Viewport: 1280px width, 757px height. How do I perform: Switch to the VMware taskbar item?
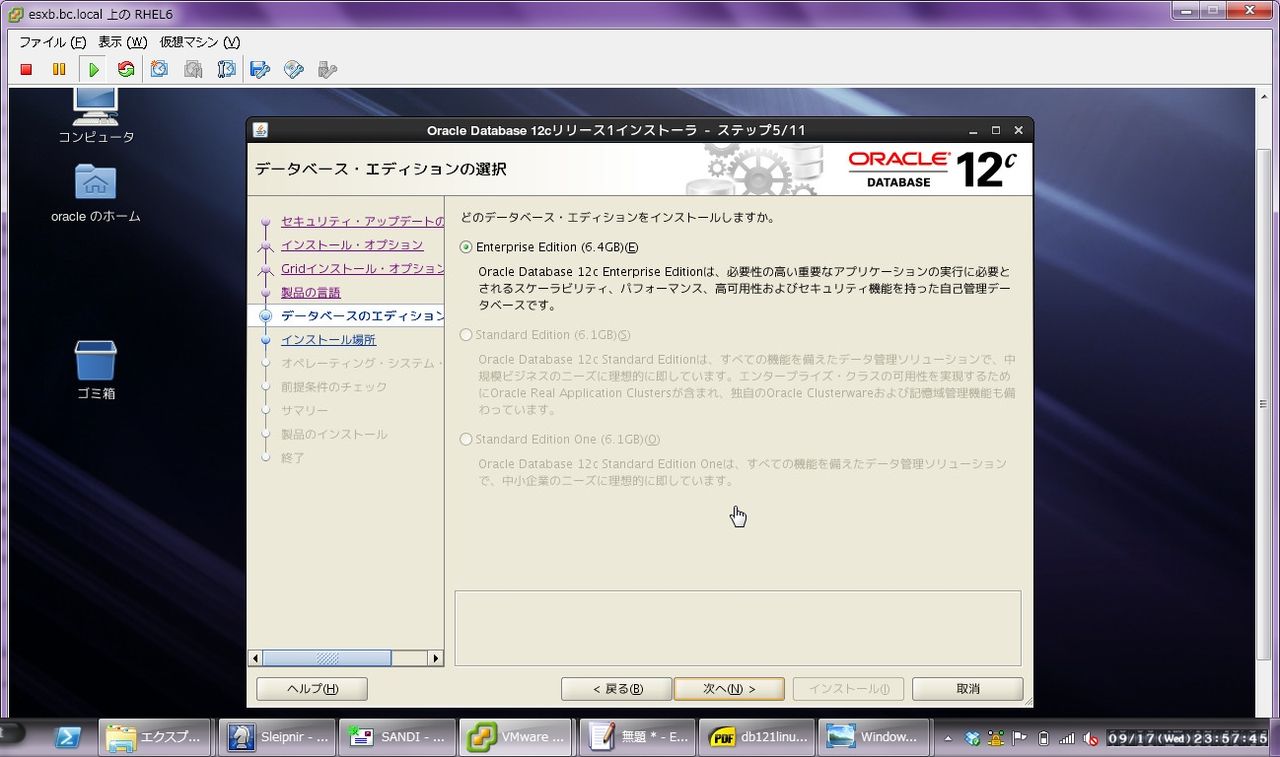pos(516,737)
